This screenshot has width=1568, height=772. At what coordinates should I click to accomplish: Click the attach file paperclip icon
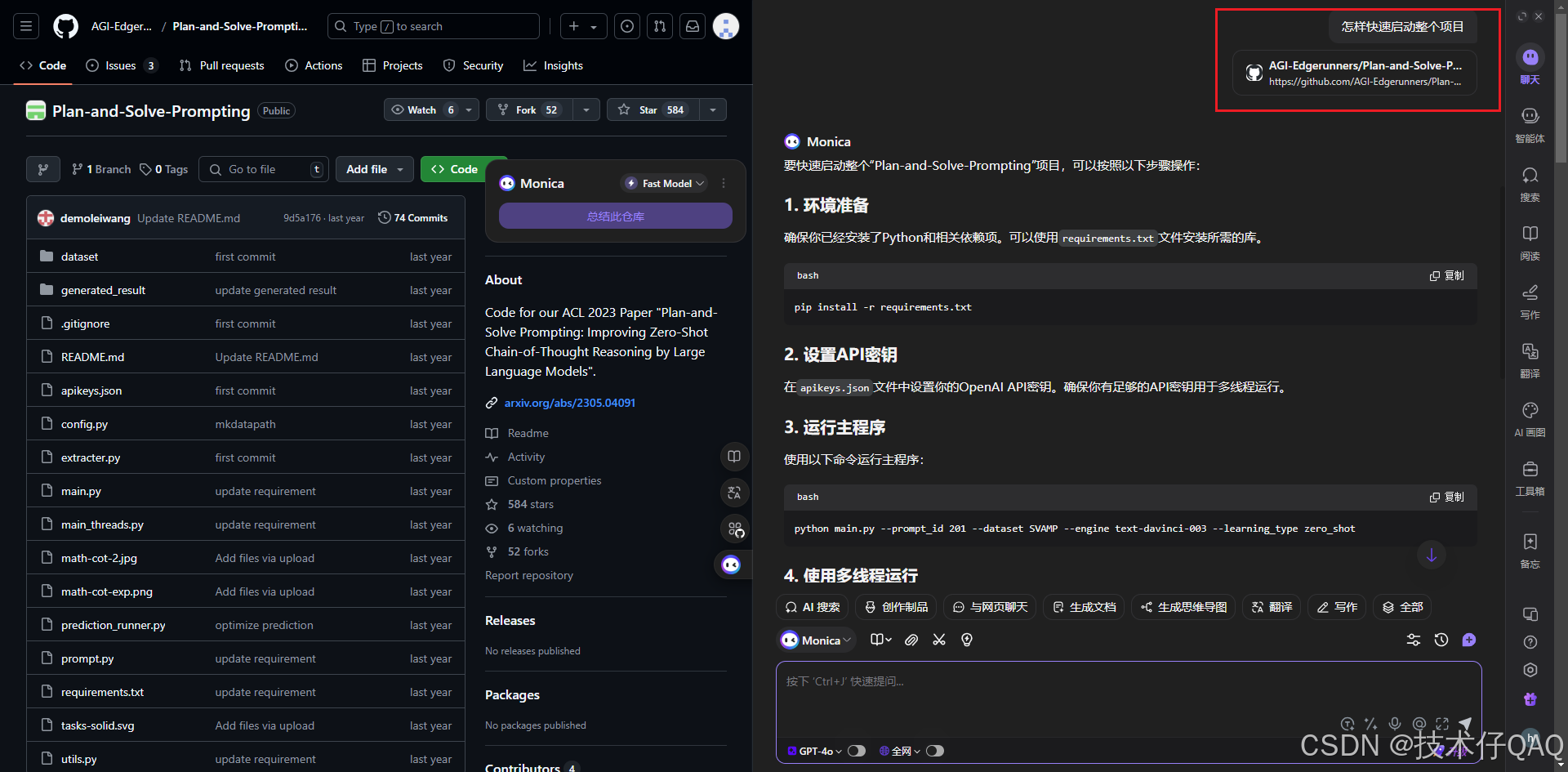pyautogui.click(x=911, y=640)
